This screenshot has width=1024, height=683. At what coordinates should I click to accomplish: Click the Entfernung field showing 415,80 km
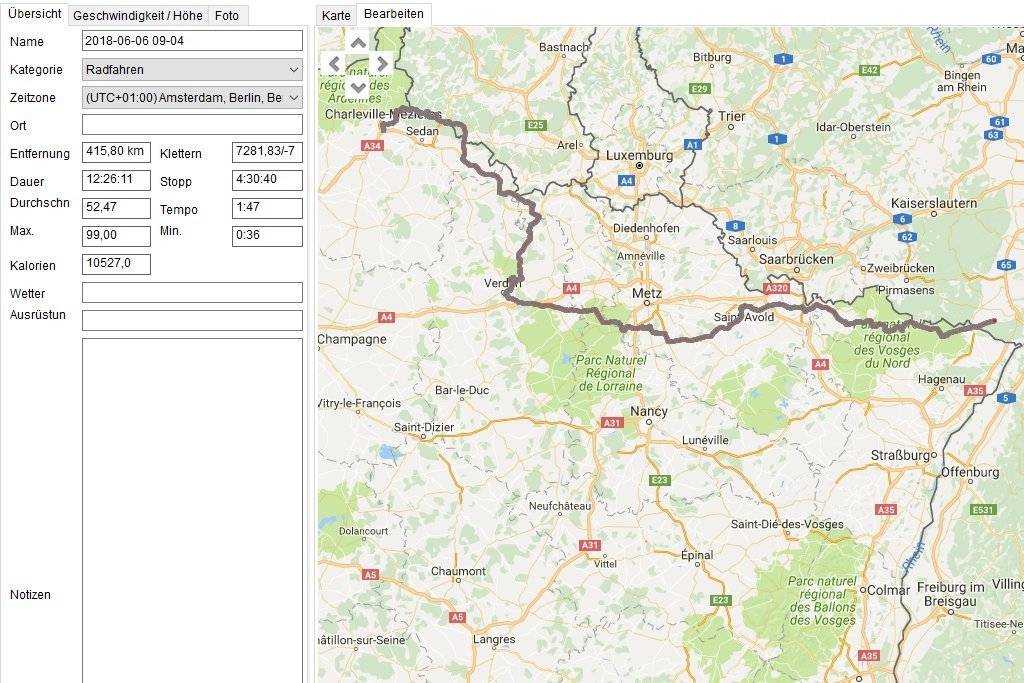(x=116, y=152)
